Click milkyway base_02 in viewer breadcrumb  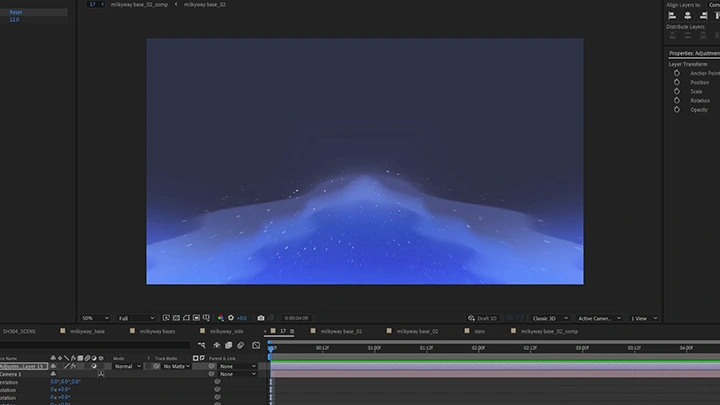pyautogui.click(x=205, y=5)
